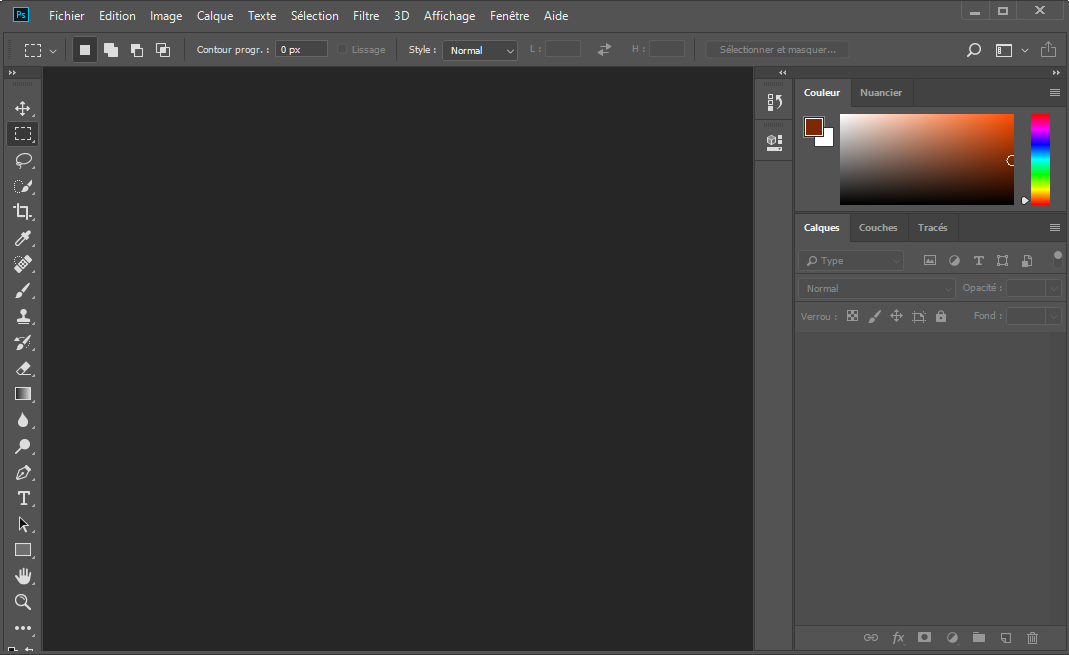Open the Fond dropdown arrow
Screen dimensions: 1069x655
coord(1053,316)
